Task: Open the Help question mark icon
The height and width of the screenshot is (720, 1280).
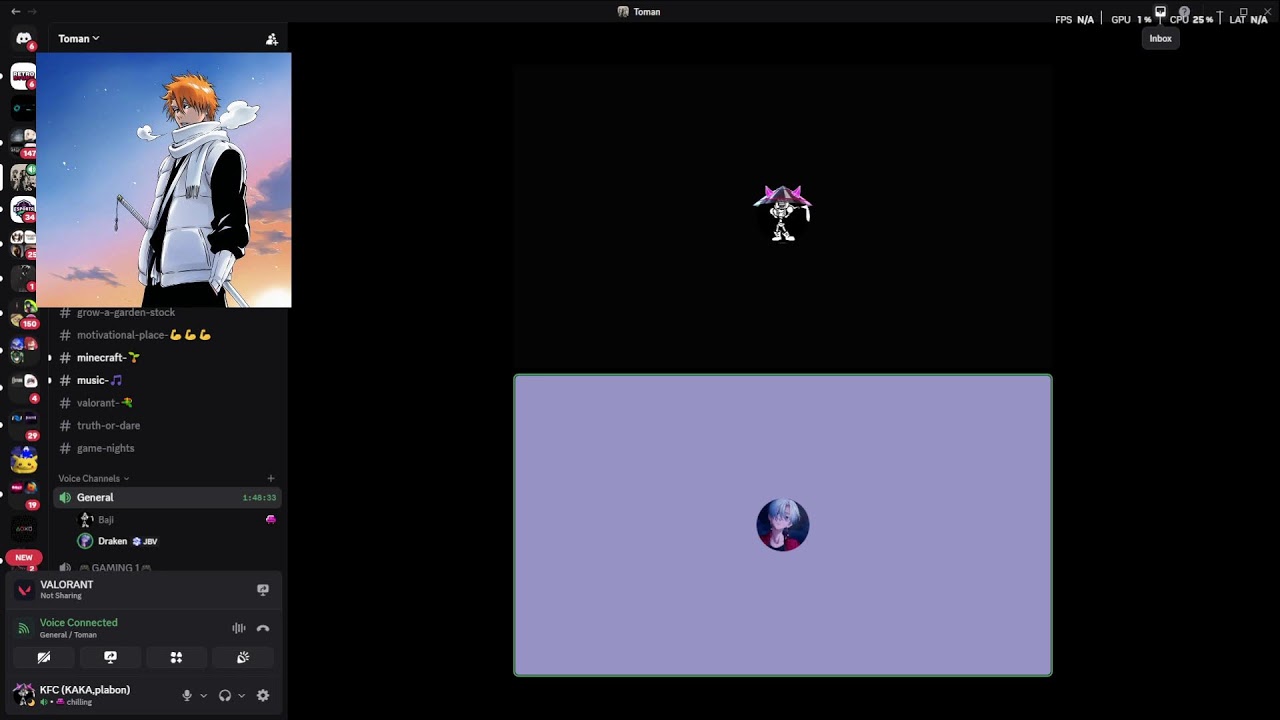Action: pyautogui.click(x=1184, y=12)
